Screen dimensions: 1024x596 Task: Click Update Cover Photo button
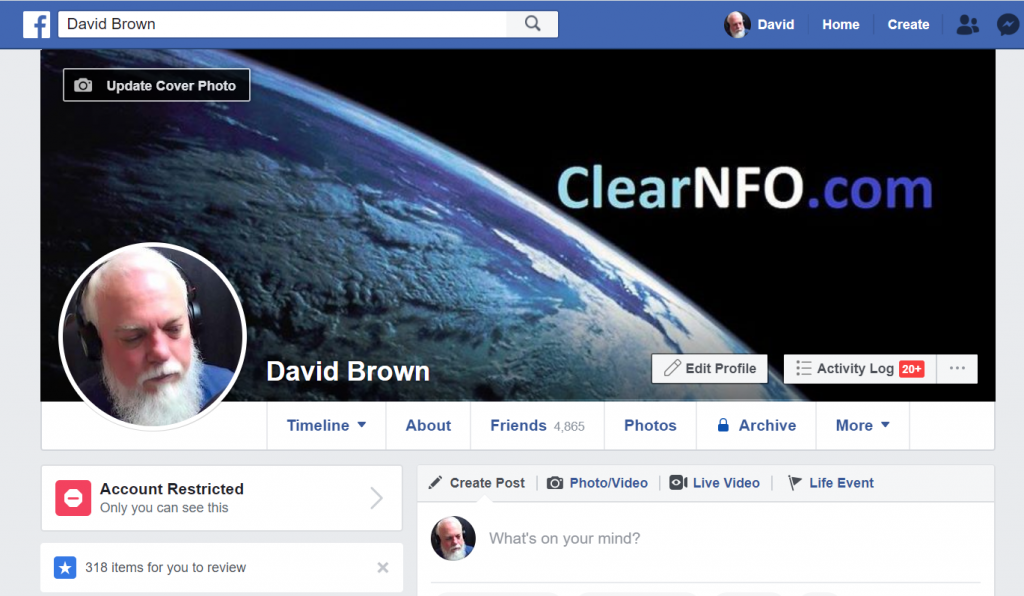click(x=156, y=86)
